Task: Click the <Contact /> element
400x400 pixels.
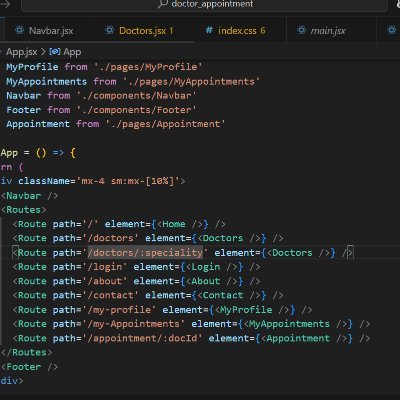Action: pyautogui.click(x=229, y=296)
